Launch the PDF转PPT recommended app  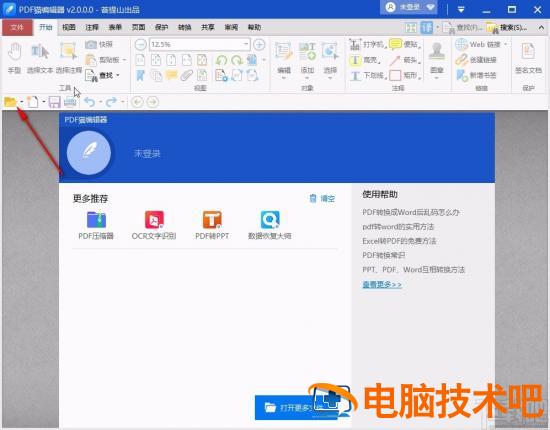tap(212, 225)
